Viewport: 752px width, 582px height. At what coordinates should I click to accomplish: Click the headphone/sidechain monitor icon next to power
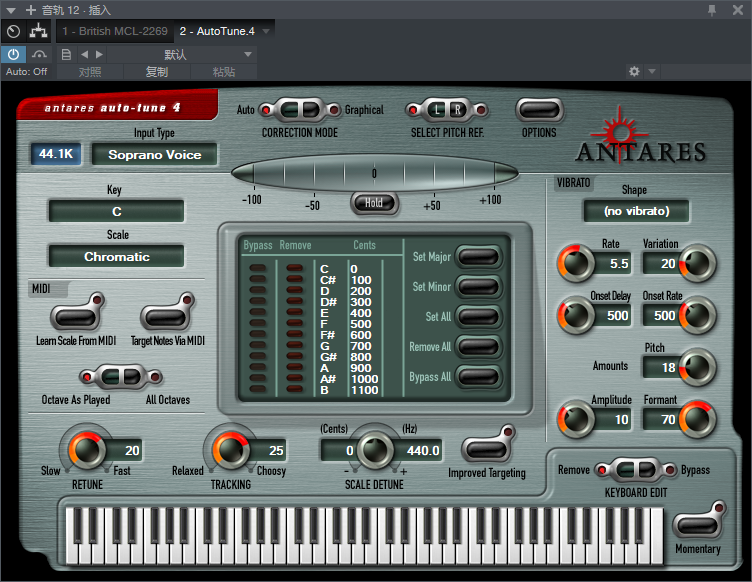click(x=39, y=55)
